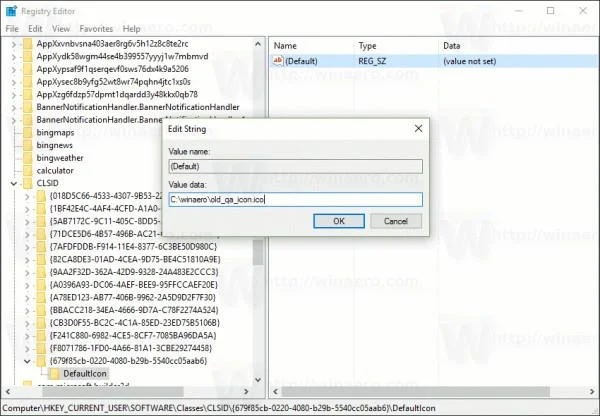This screenshot has width=600, height=416.
Task: Click tree pane horizontal scroll left arrow
Action: click(x=8, y=392)
